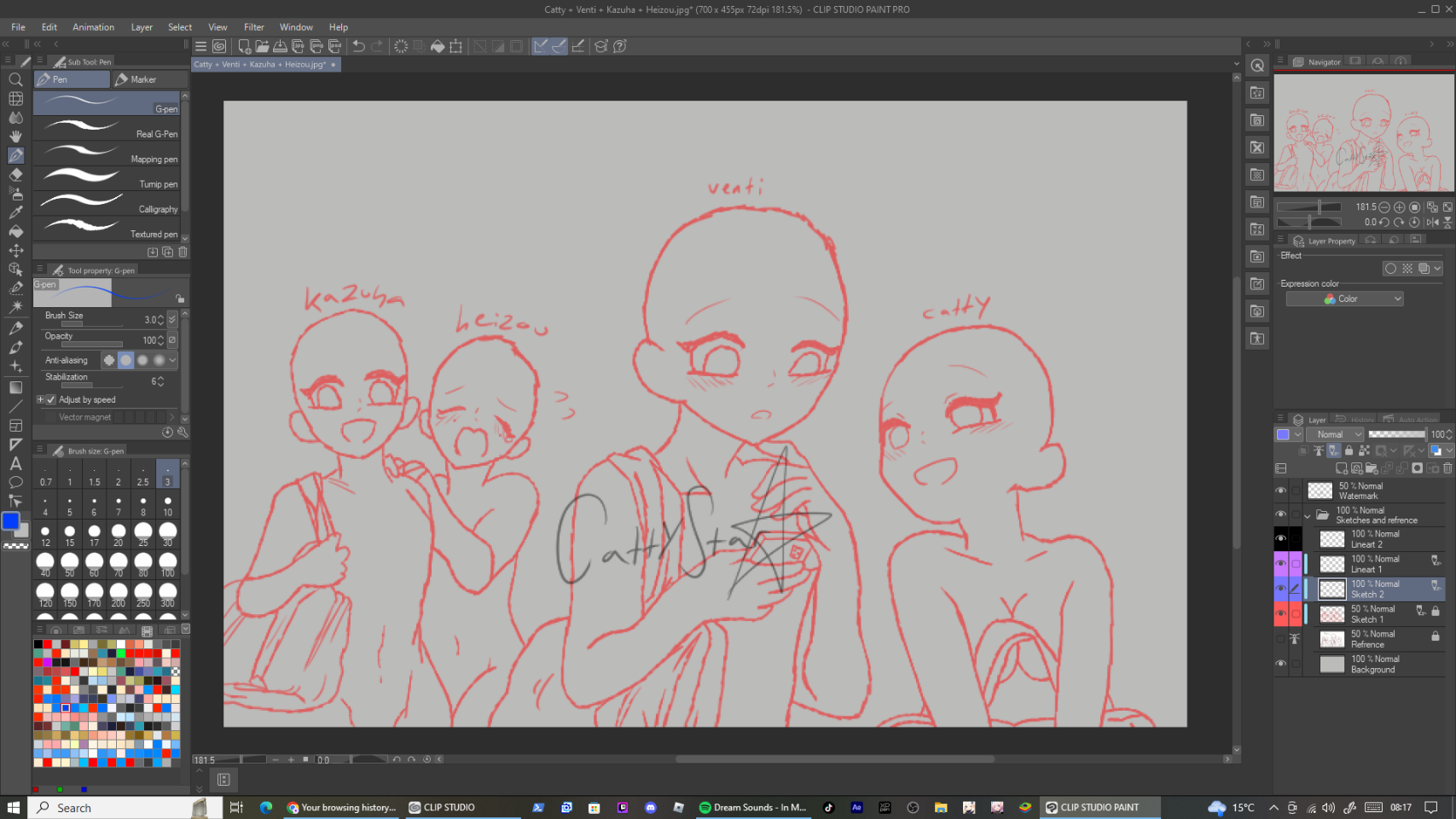The height and width of the screenshot is (819, 1456).
Task: Choose the Calligraphy pen preset
Action: (109, 205)
